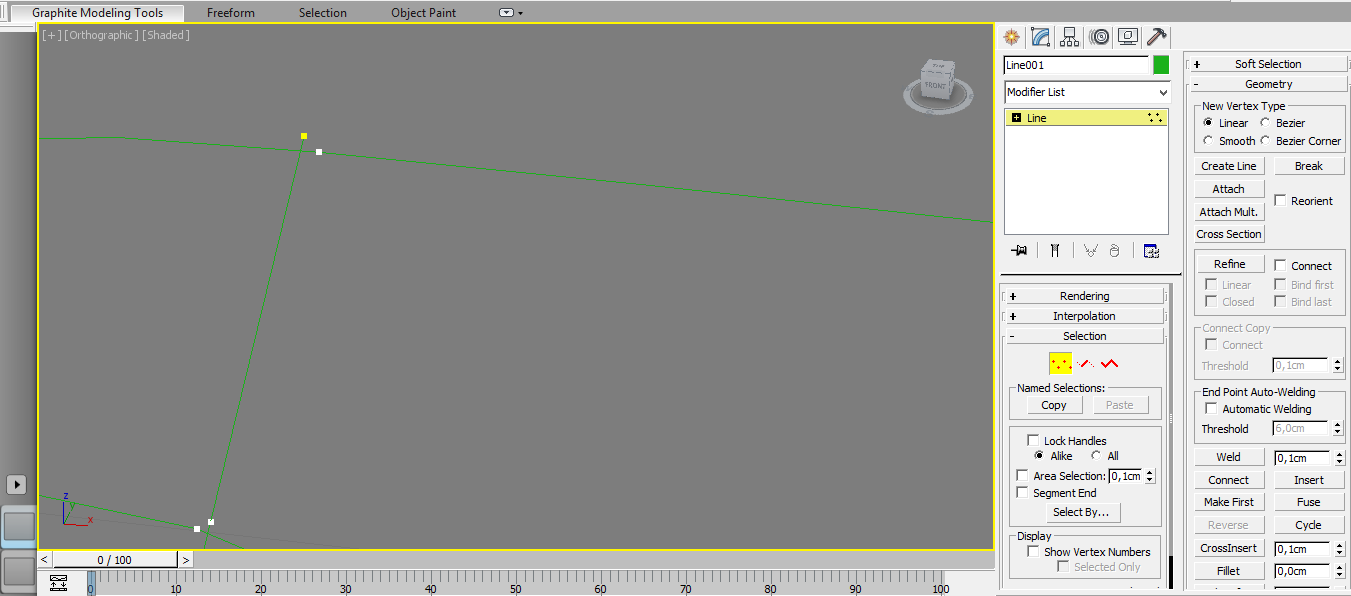The width and height of the screenshot is (1351, 596).
Task: Open the Object Paint tab
Action: click(x=423, y=13)
